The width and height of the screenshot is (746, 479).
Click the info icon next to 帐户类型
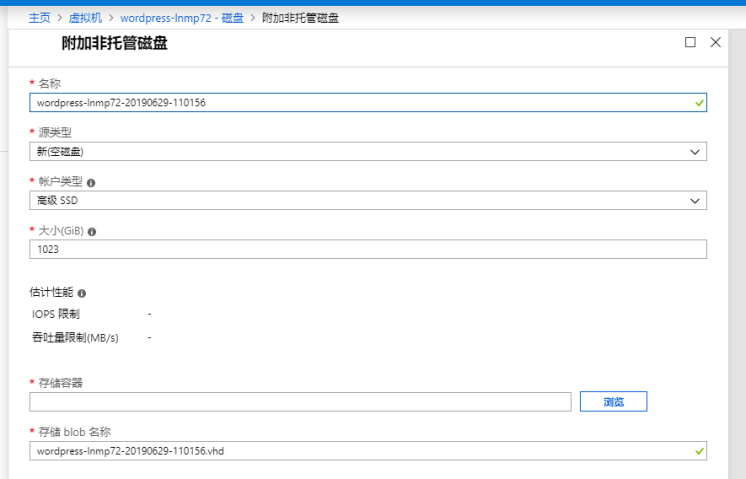pos(91,183)
